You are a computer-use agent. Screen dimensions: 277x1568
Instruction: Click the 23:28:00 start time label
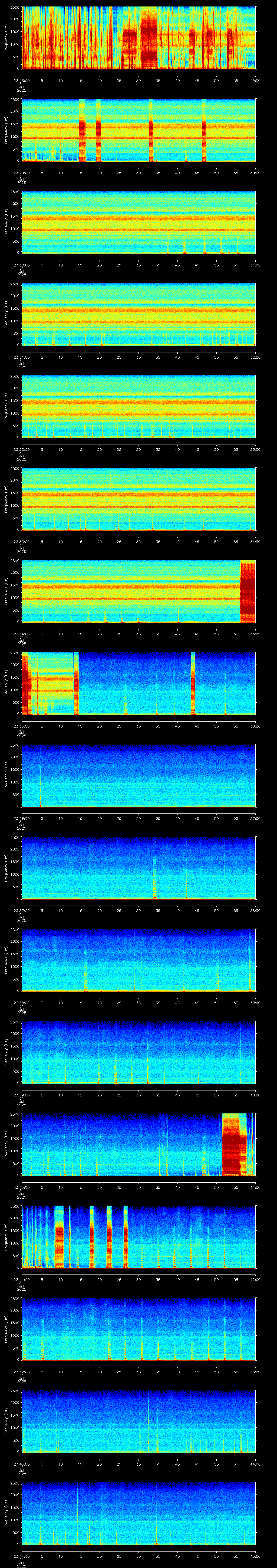tap(21, 80)
